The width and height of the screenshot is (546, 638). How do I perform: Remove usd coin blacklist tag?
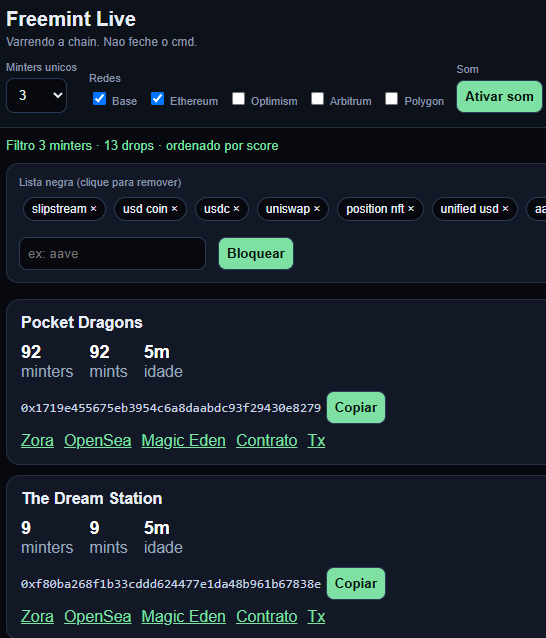click(x=150, y=209)
